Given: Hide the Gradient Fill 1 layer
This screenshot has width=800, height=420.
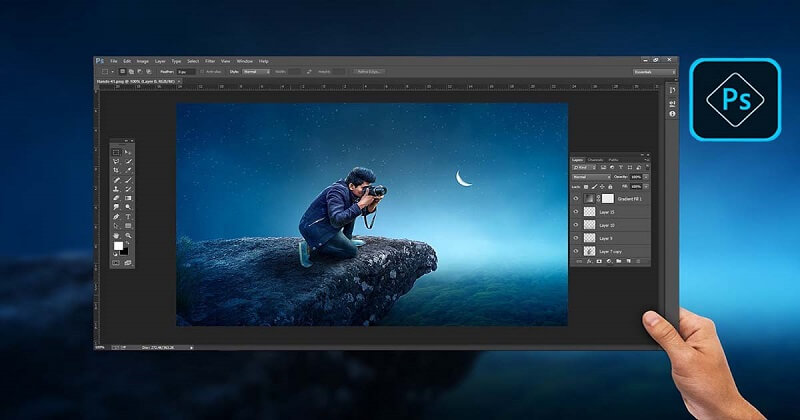Looking at the screenshot, I should (x=576, y=199).
